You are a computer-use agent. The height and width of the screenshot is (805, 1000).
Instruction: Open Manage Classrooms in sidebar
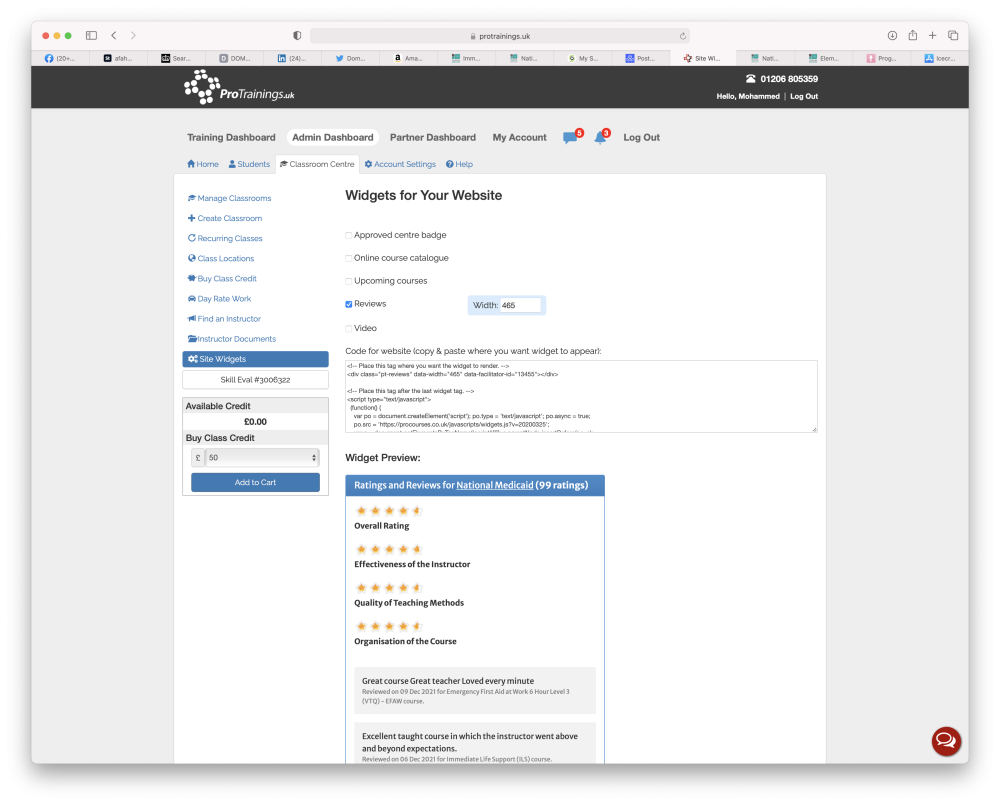tap(230, 198)
